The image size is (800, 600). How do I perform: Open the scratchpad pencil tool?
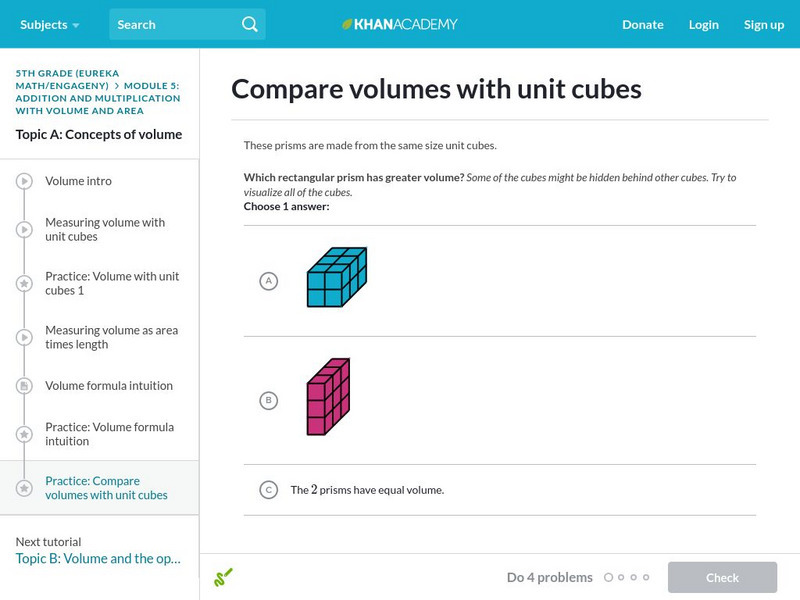point(223,577)
